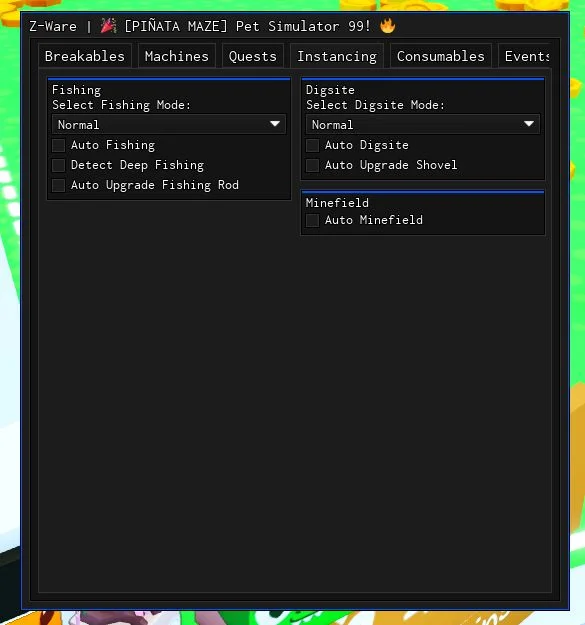Check the Auto Minefield box
The width and height of the screenshot is (585, 625).
(312, 220)
